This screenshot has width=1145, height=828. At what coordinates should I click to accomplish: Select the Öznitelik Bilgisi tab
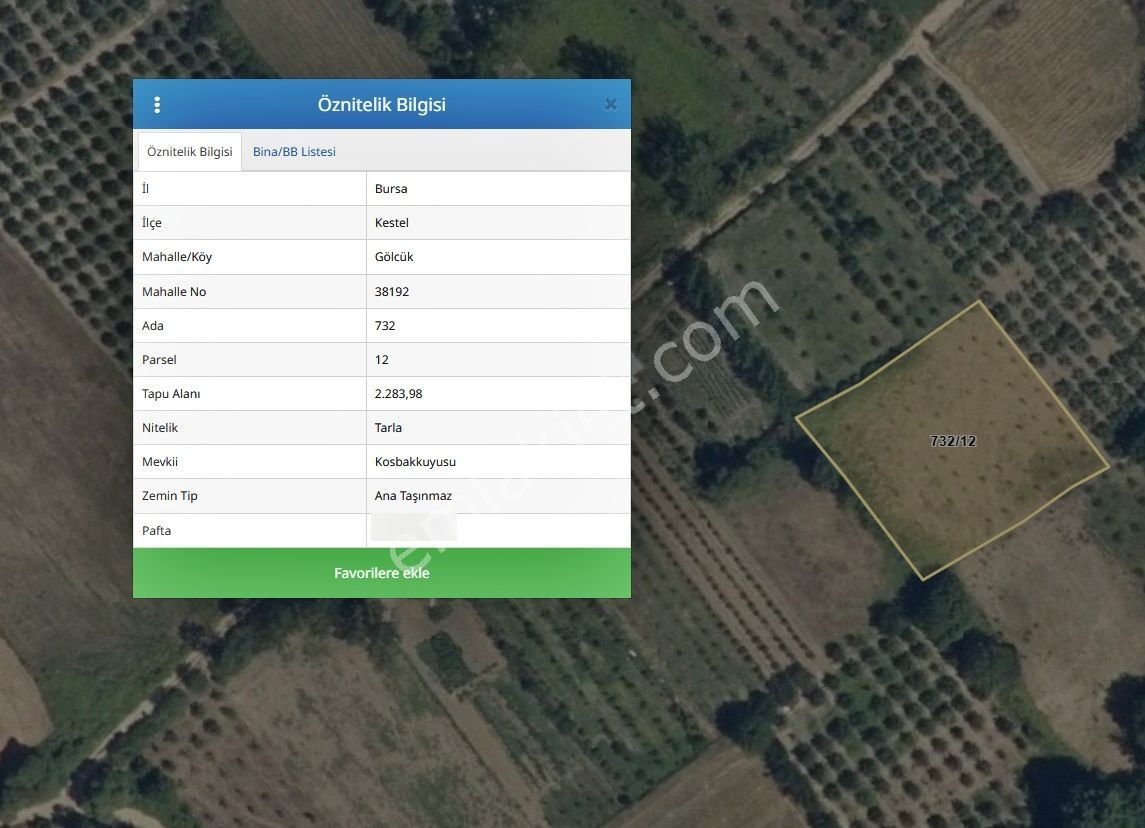(x=189, y=152)
